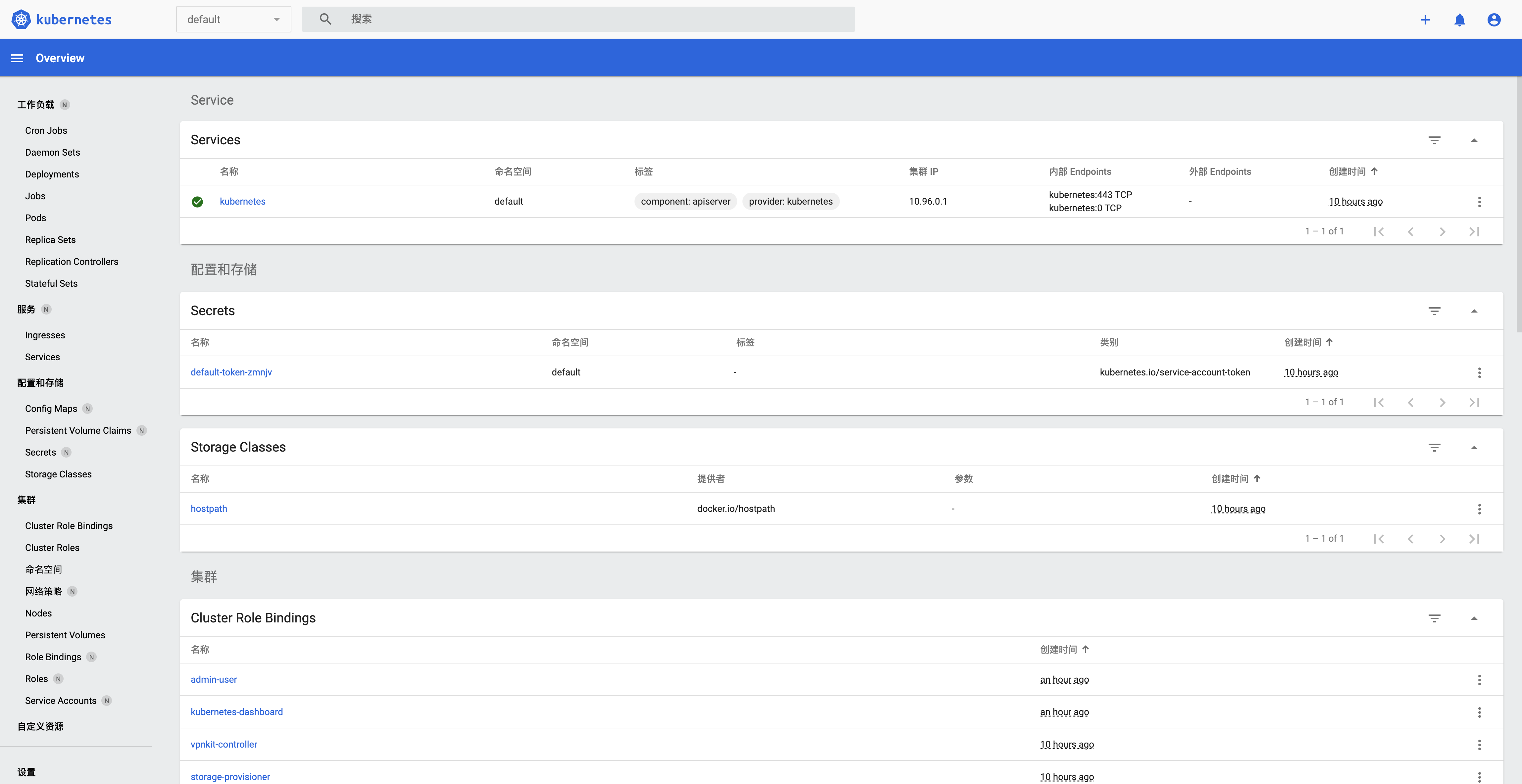Sort Services by creation time arrow
Screen dimensions: 1522x784
(x=1374, y=171)
